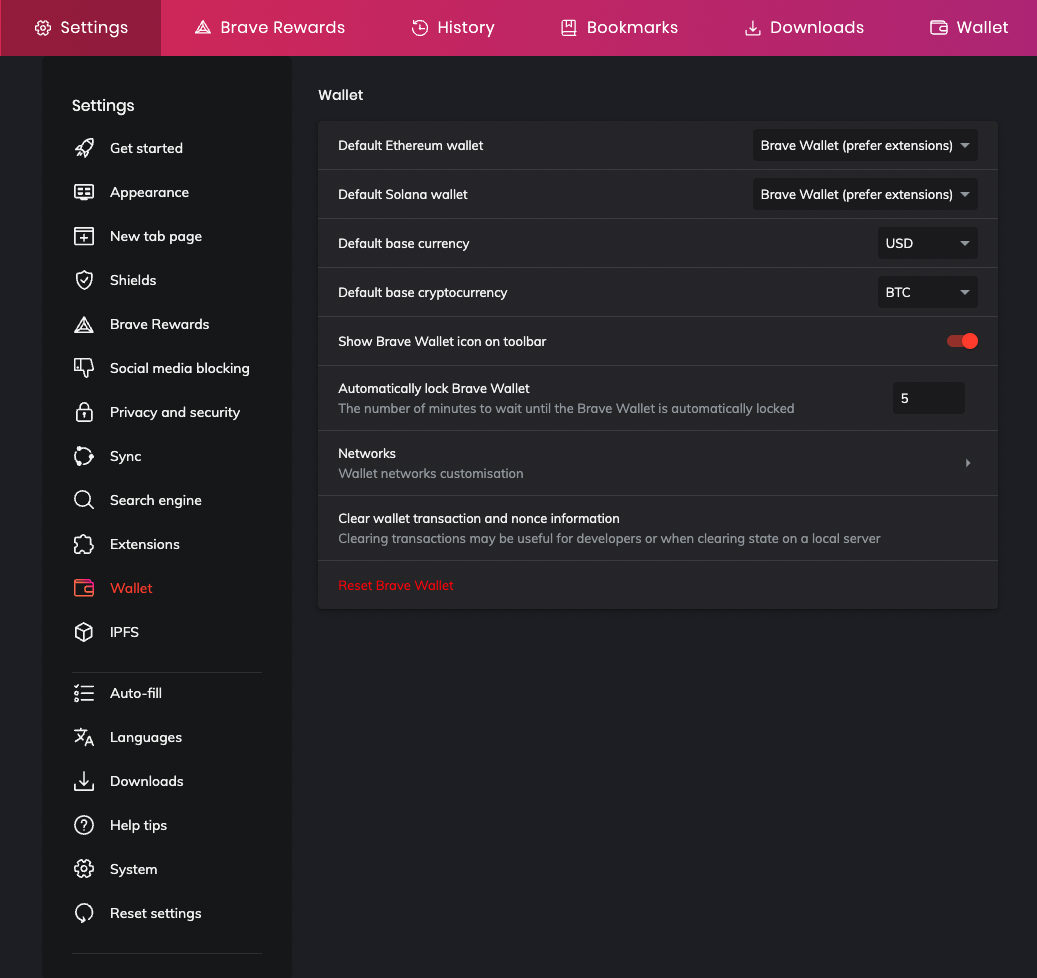Click the auto-lock minutes input field
The image size is (1037, 978).
click(x=928, y=398)
